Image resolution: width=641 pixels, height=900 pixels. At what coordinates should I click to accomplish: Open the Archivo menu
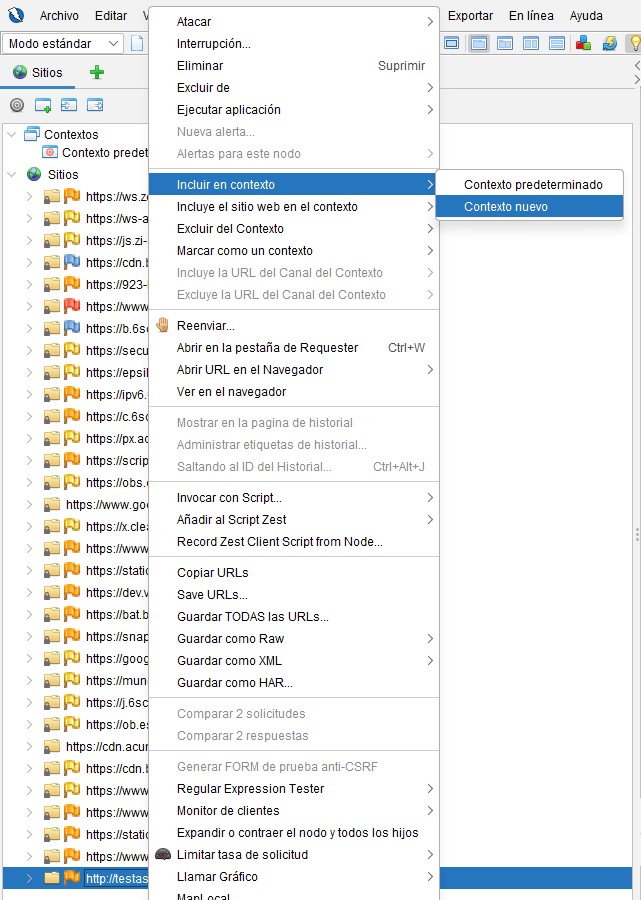59,16
